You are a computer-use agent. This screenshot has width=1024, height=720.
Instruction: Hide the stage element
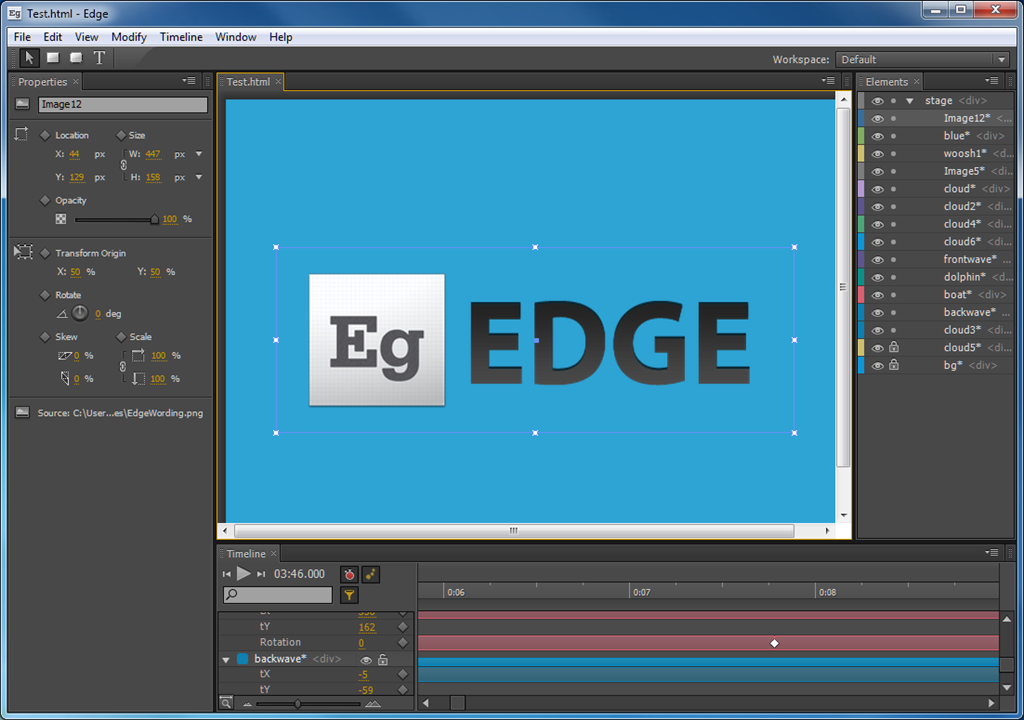(877, 101)
